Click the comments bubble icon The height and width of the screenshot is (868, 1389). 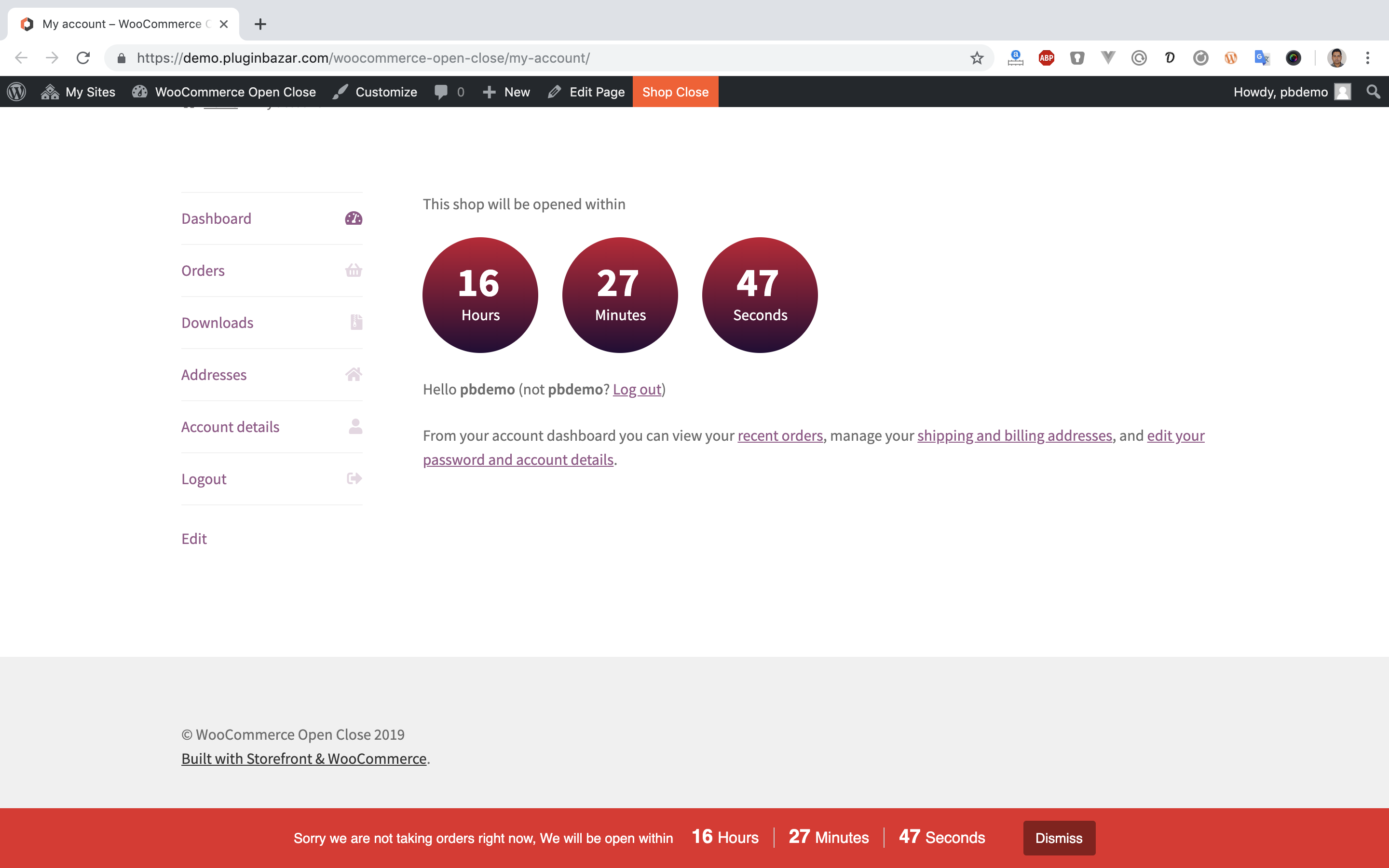click(x=441, y=92)
